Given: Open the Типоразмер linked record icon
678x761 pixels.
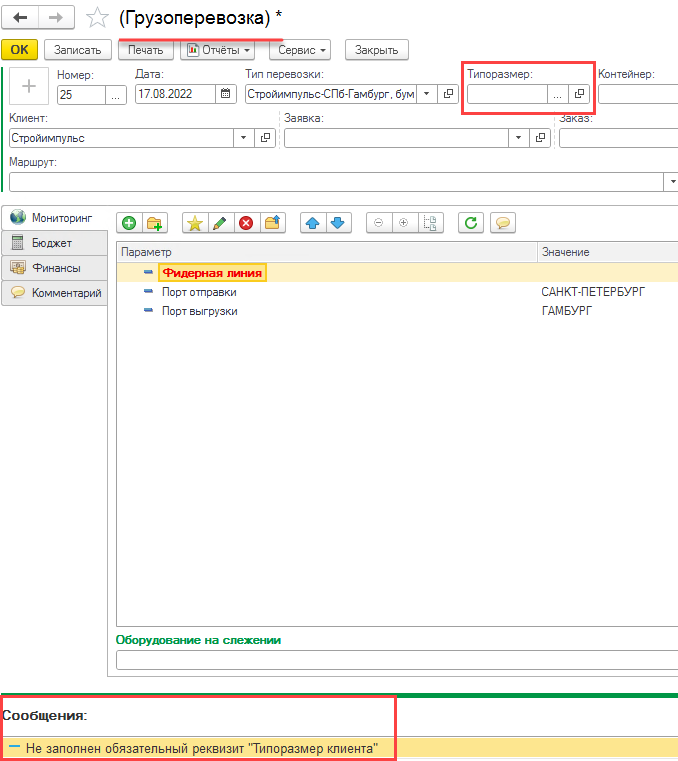Looking at the screenshot, I should (579, 94).
